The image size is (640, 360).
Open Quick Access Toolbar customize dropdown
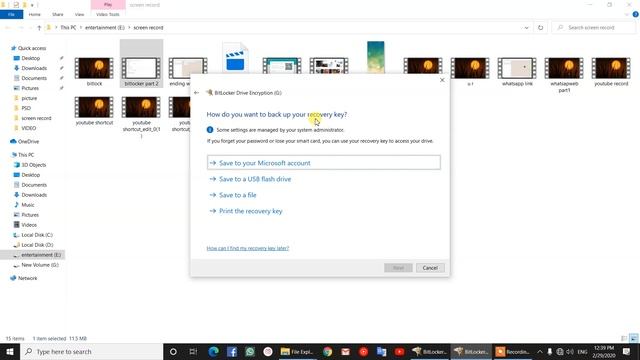point(32,5)
